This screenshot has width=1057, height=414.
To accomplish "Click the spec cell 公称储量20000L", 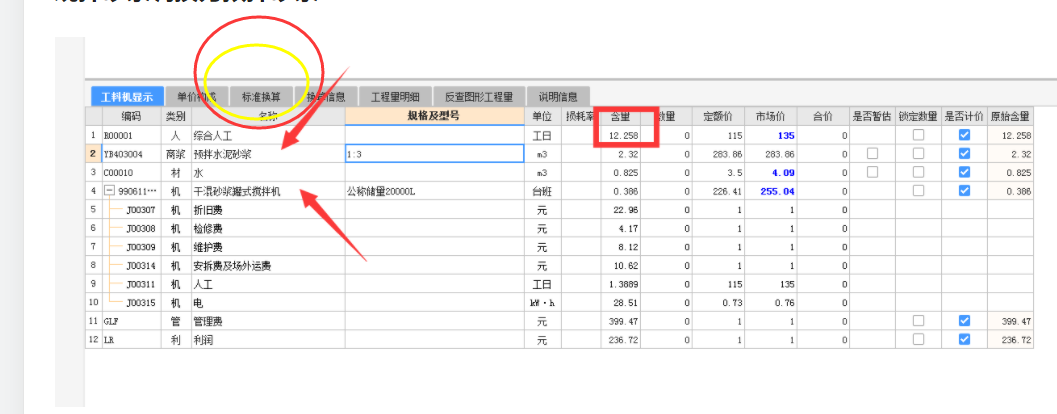I will (435, 191).
